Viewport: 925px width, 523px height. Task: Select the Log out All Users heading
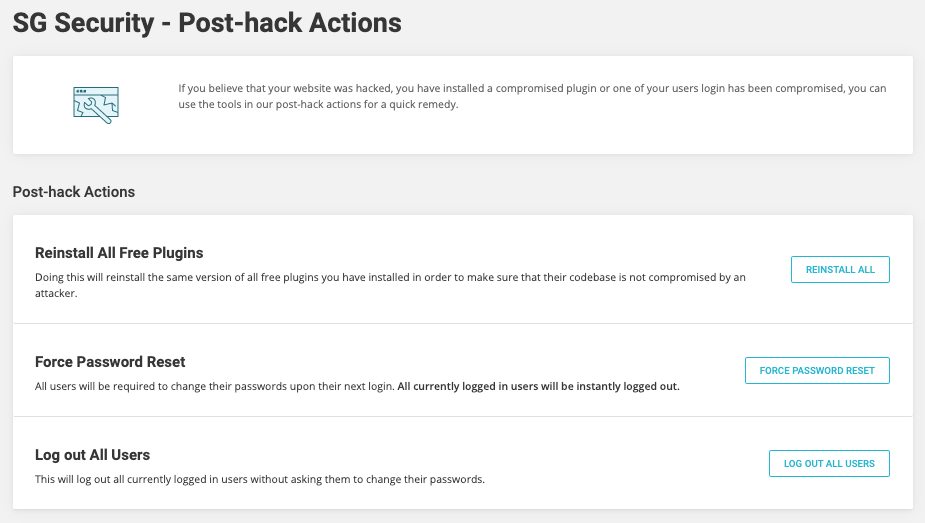pyautogui.click(x=92, y=455)
